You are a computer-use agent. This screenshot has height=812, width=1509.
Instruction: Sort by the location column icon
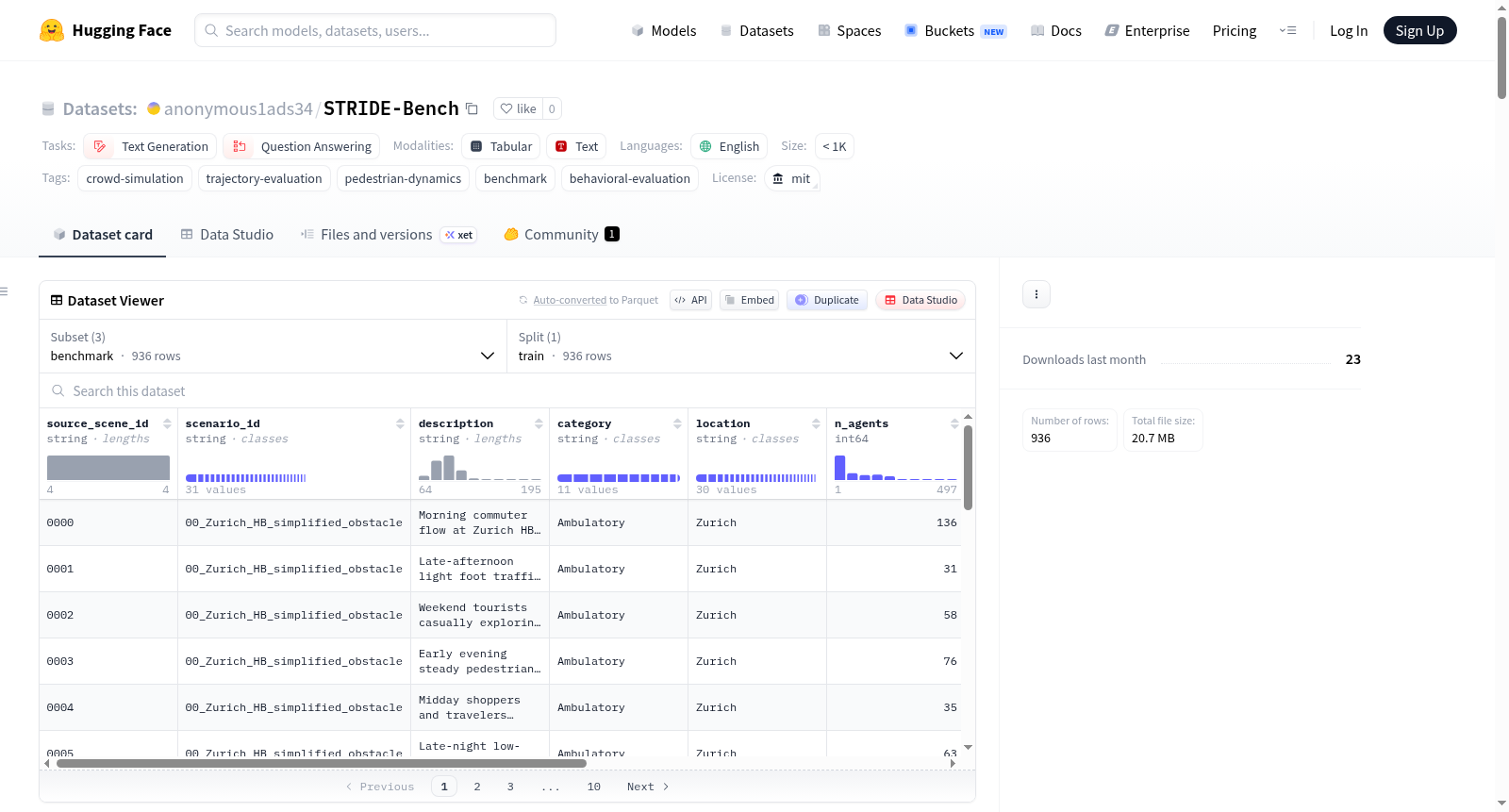tap(816, 423)
